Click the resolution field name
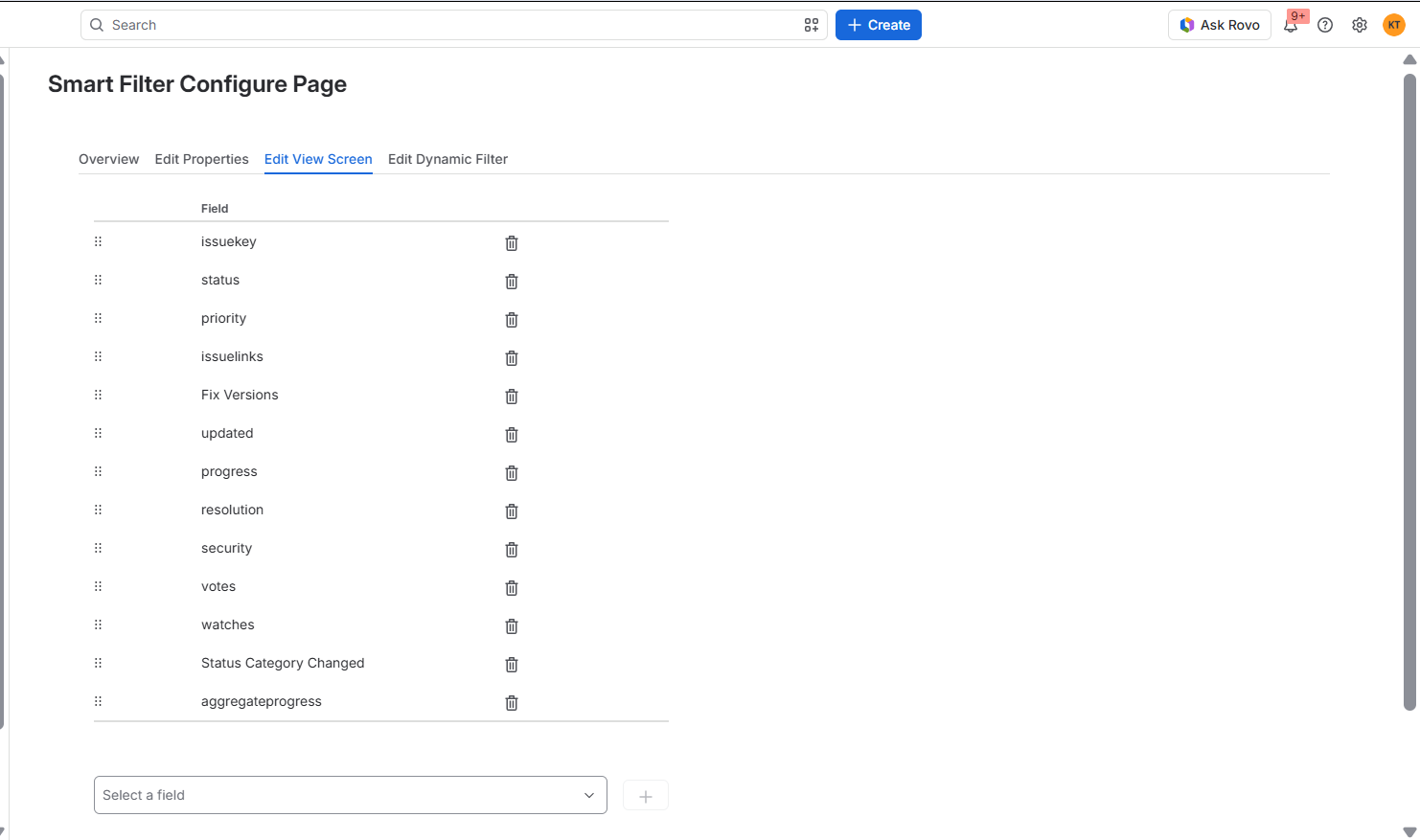The width and height of the screenshot is (1420, 840). [x=232, y=510]
